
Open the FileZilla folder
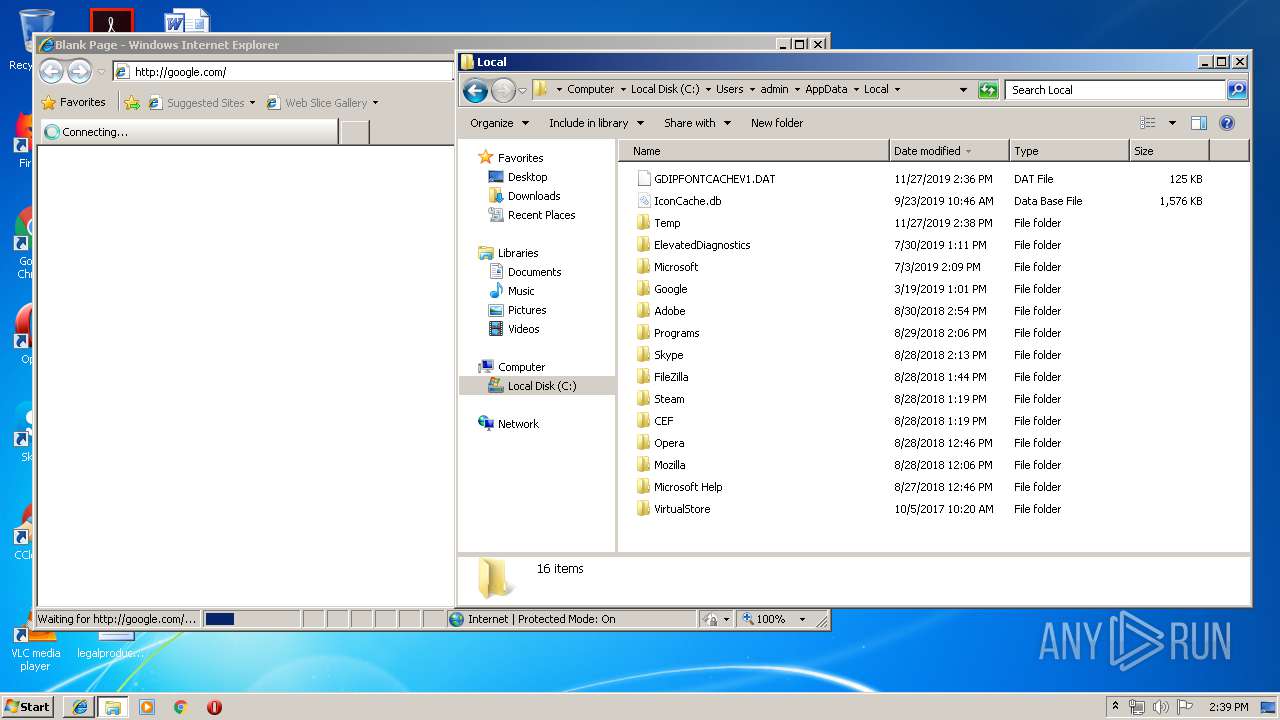(671, 377)
